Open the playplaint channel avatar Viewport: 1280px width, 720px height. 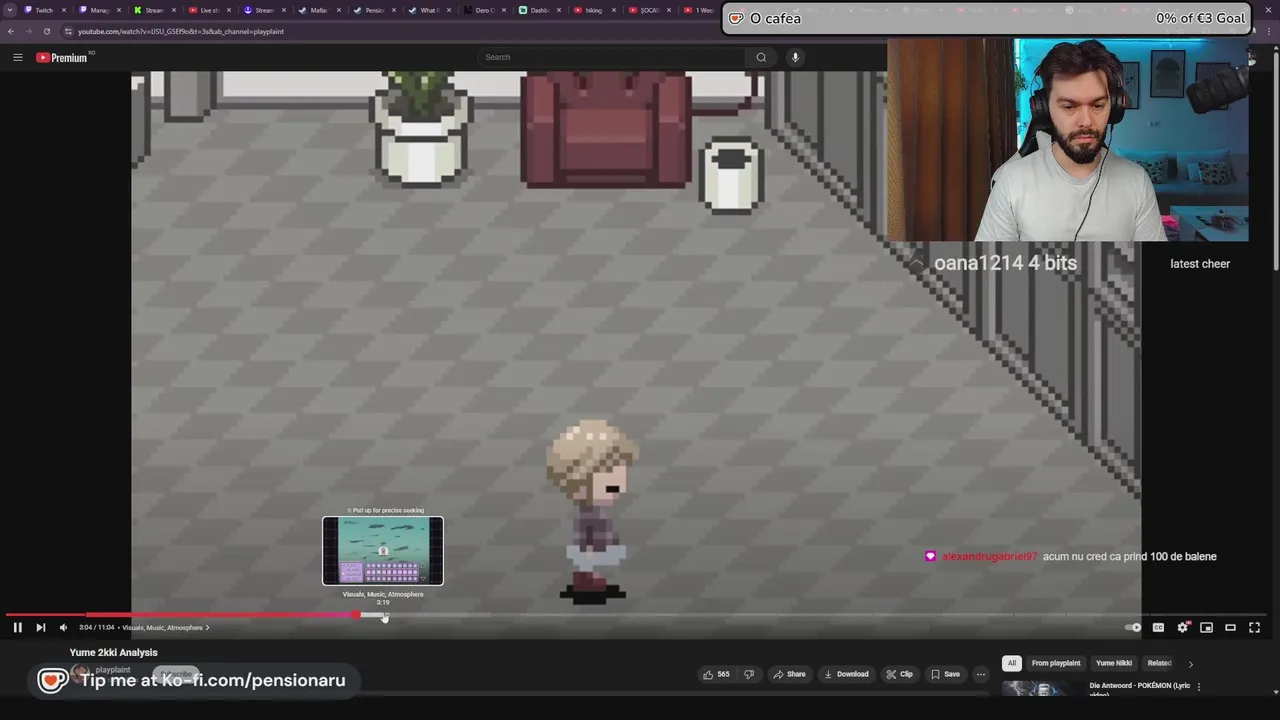click(79, 674)
